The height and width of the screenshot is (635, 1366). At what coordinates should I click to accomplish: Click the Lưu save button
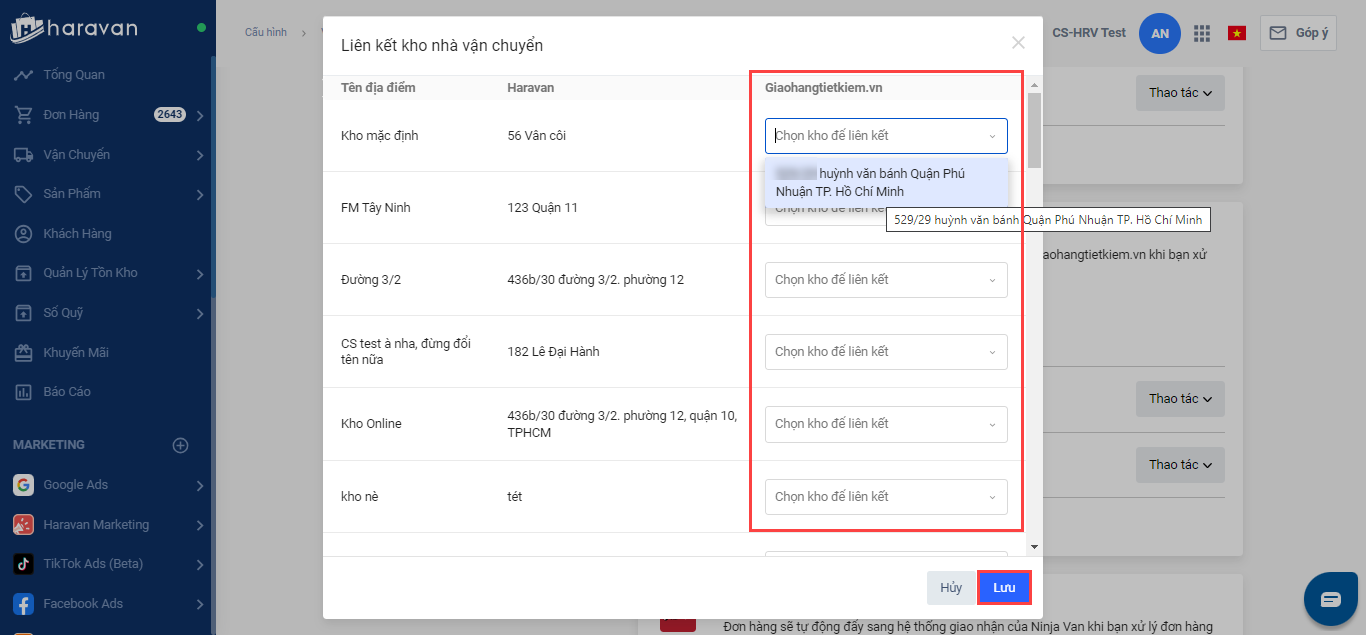(x=1004, y=588)
